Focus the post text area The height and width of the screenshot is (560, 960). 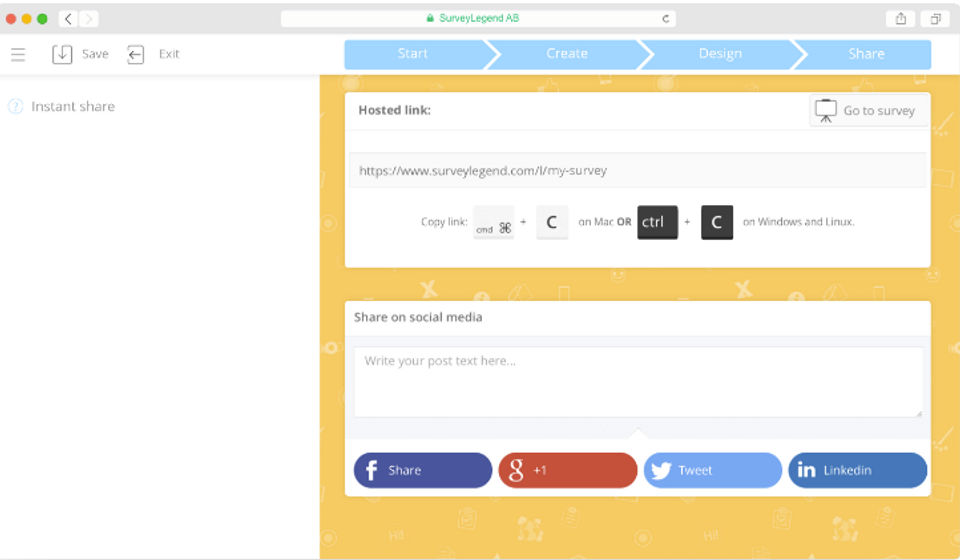tap(639, 383)
